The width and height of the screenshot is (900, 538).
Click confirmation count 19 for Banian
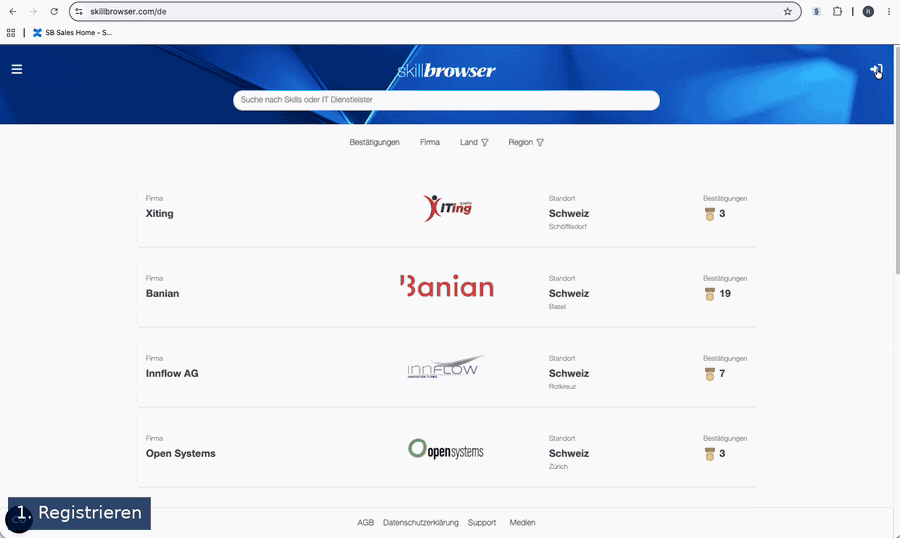click(x=725, y=293)
